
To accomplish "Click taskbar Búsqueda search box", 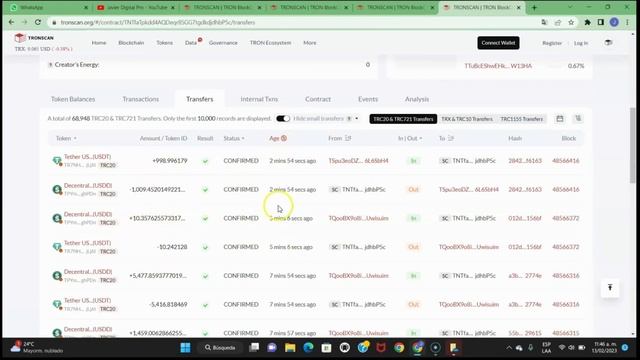I will (220, 347).
